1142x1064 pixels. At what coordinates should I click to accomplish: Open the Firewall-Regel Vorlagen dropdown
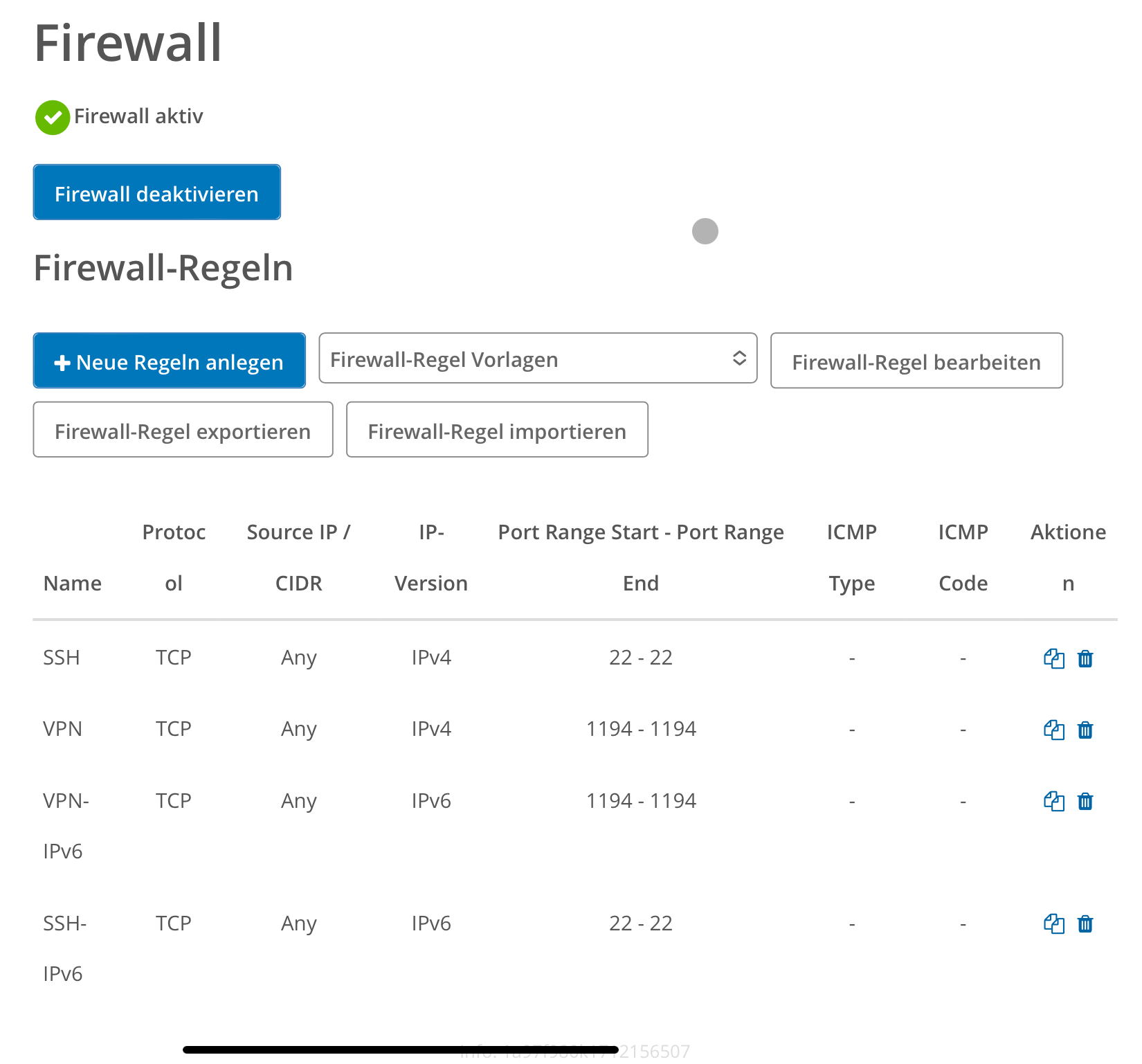pos(538,359)
